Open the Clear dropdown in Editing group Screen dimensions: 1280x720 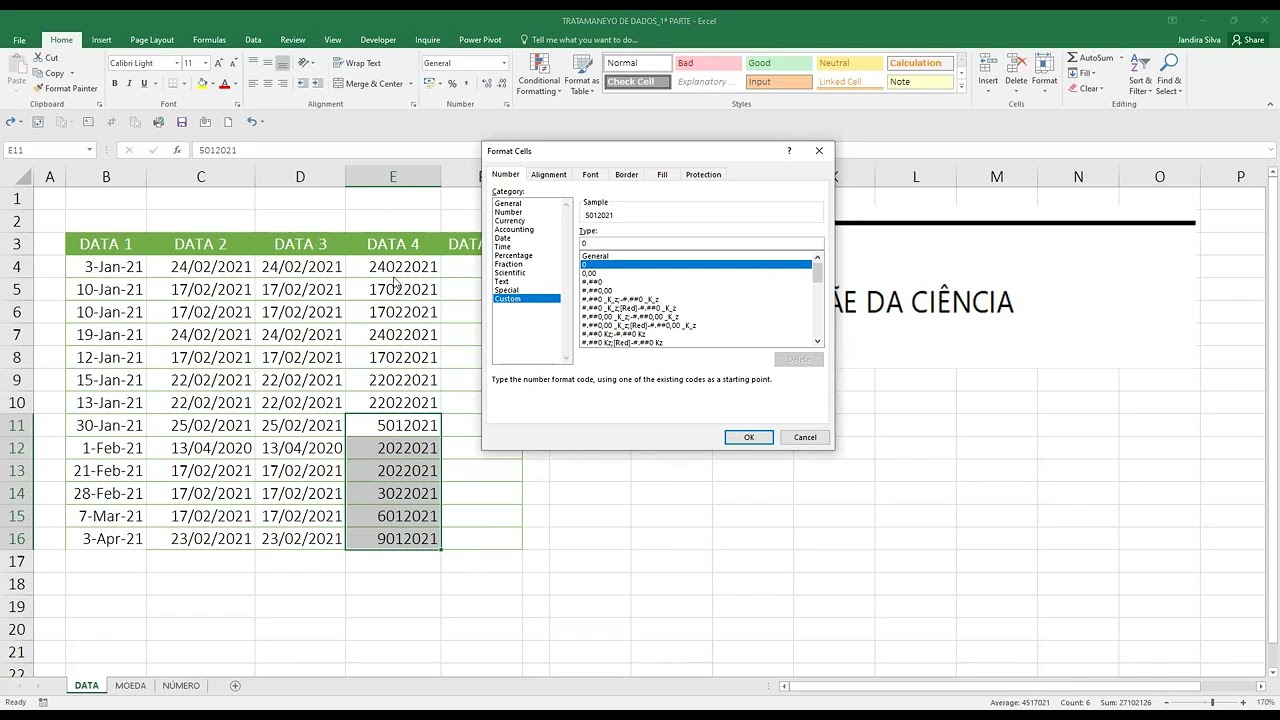(x=1087, y=88)
